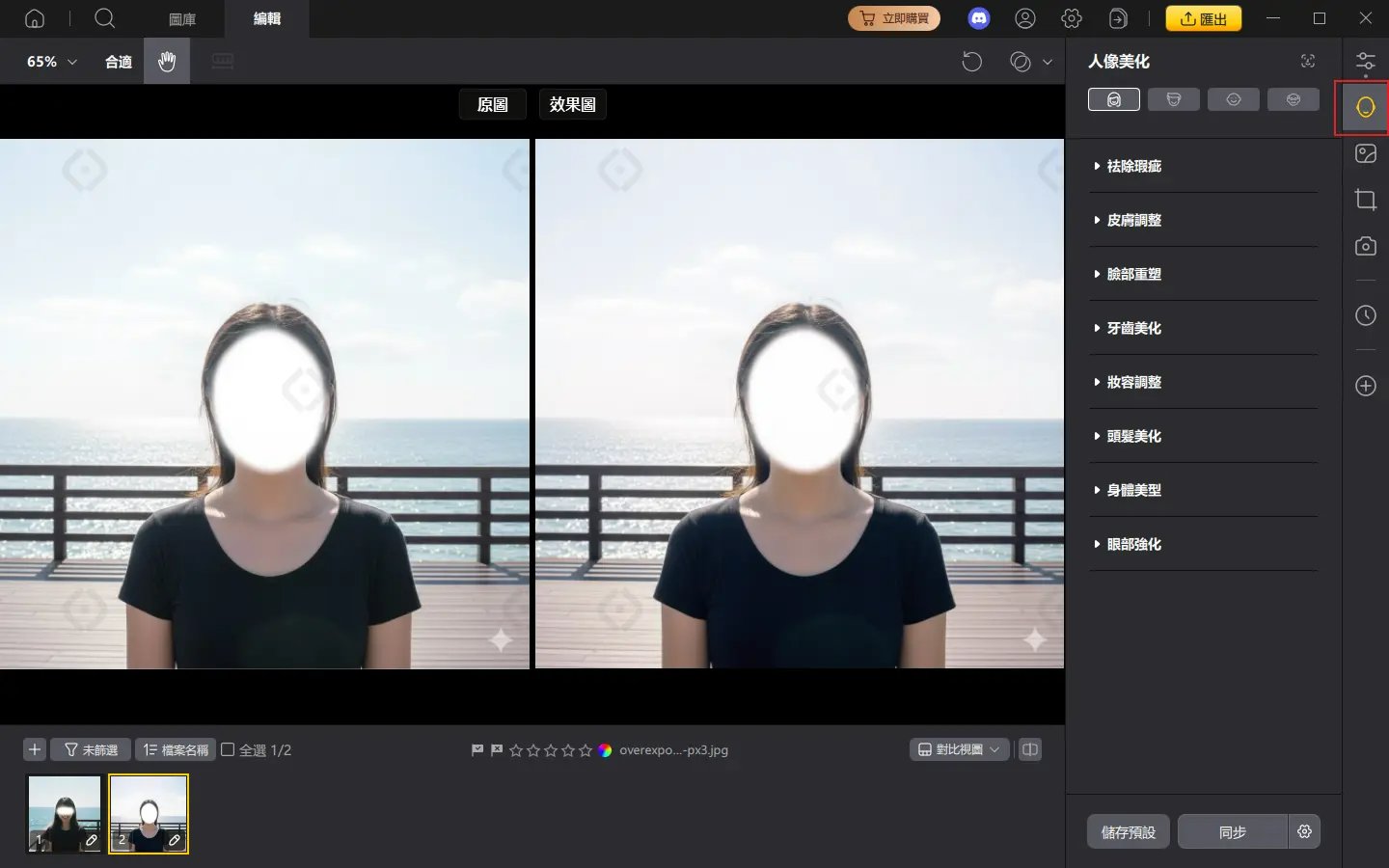Open the history clock panel

coord(1365,315)
